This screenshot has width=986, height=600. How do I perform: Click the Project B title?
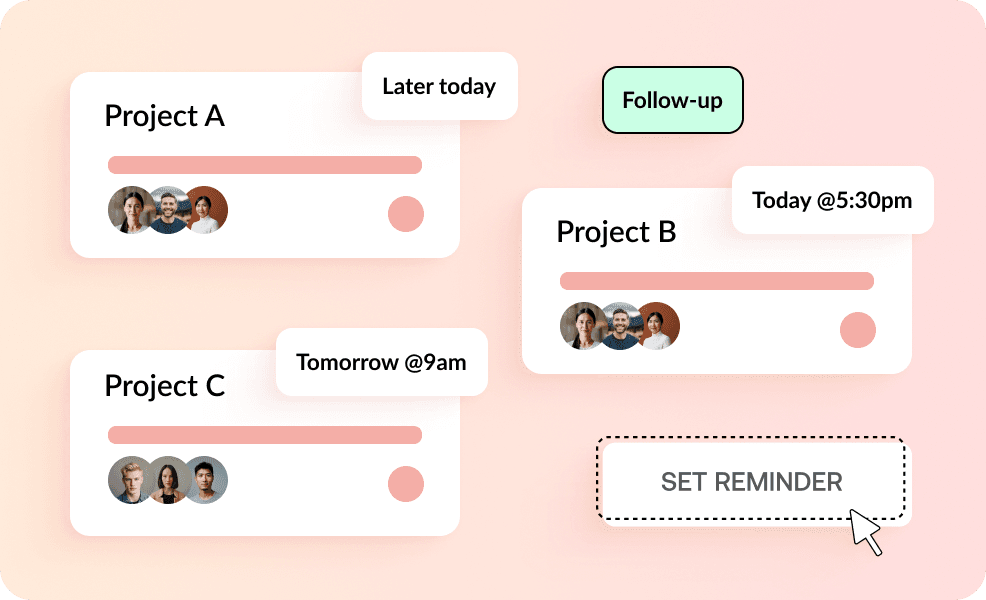616,232
